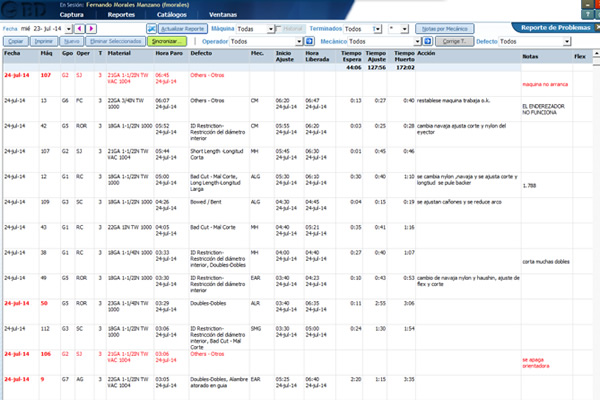The width and height of the screenshot is (600, 400).
Task: Click the tools icon beside Actualizar Reporte
Action: (x=151, y=29)
